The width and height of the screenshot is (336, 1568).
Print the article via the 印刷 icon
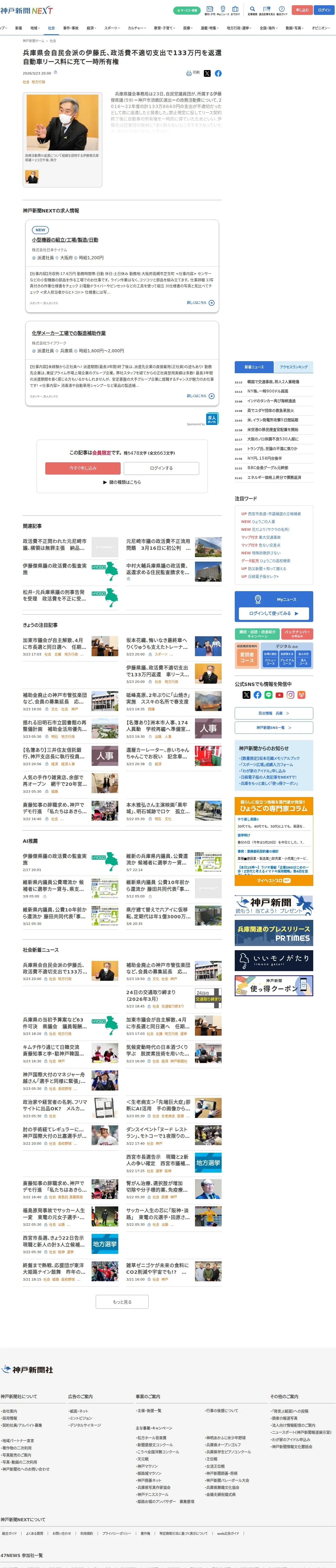pyautogui.click(x=193, y=73)
